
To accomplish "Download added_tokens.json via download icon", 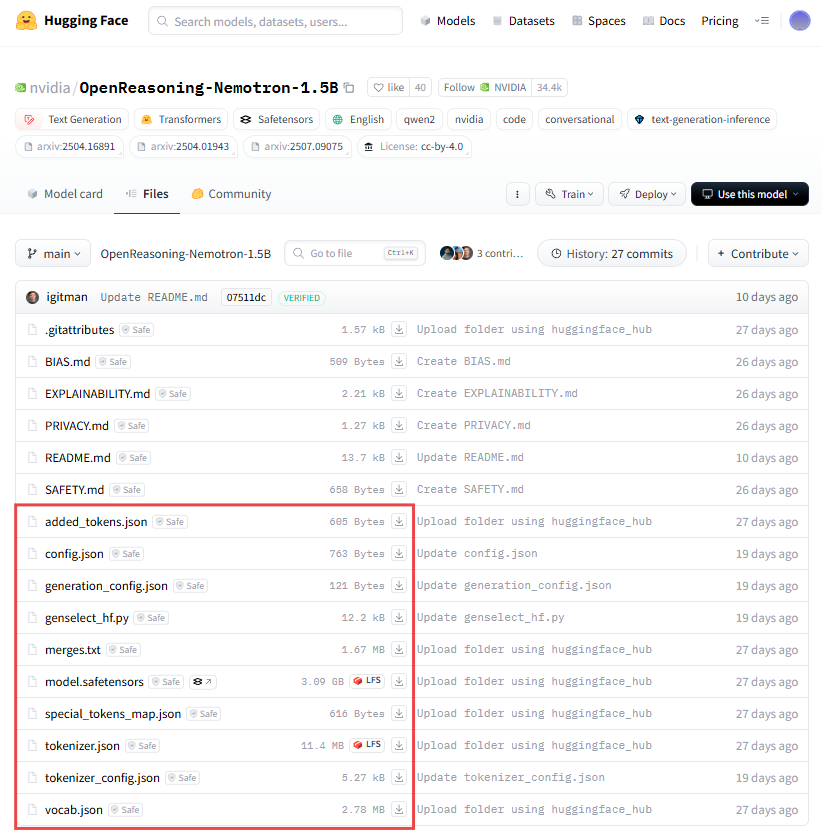I will point(399,521).
